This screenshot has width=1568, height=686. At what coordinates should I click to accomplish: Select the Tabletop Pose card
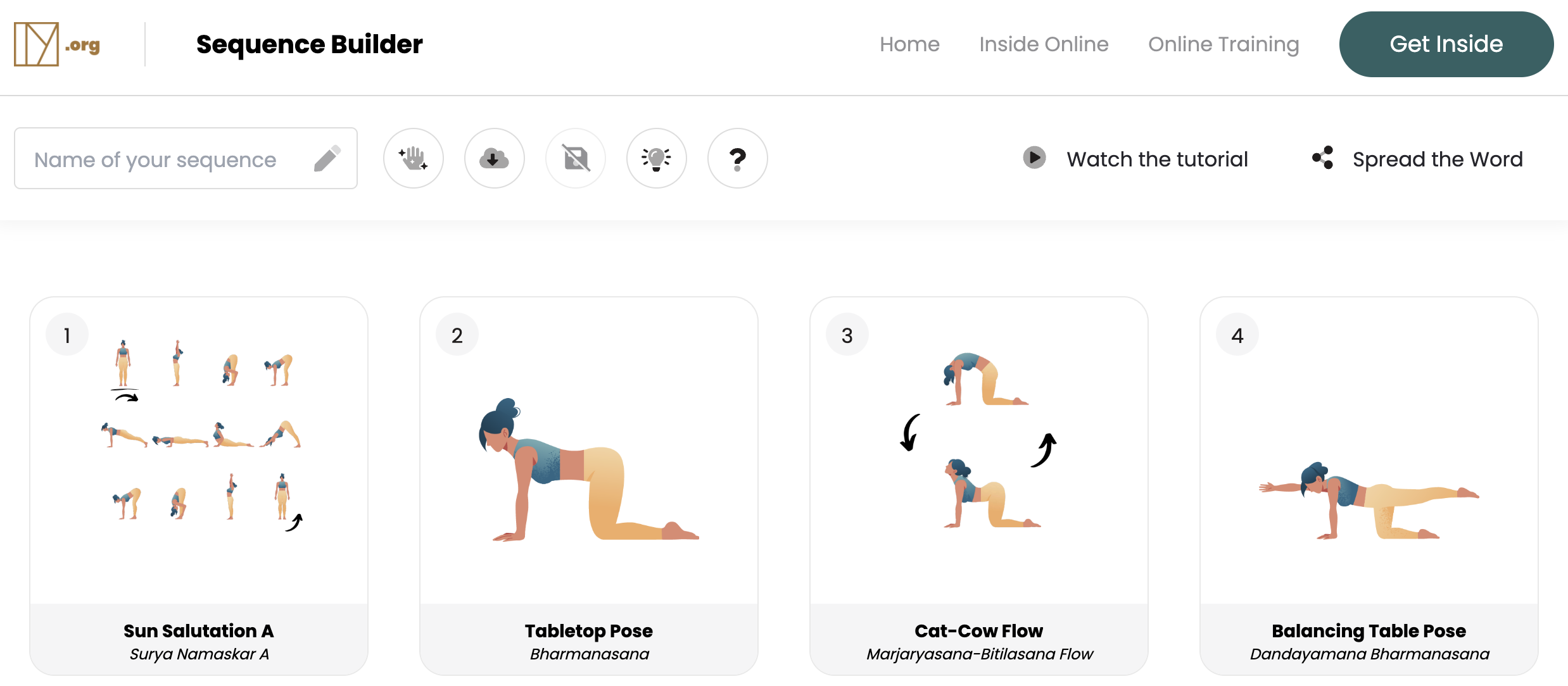pyautogui.click(x=589, y=486)
